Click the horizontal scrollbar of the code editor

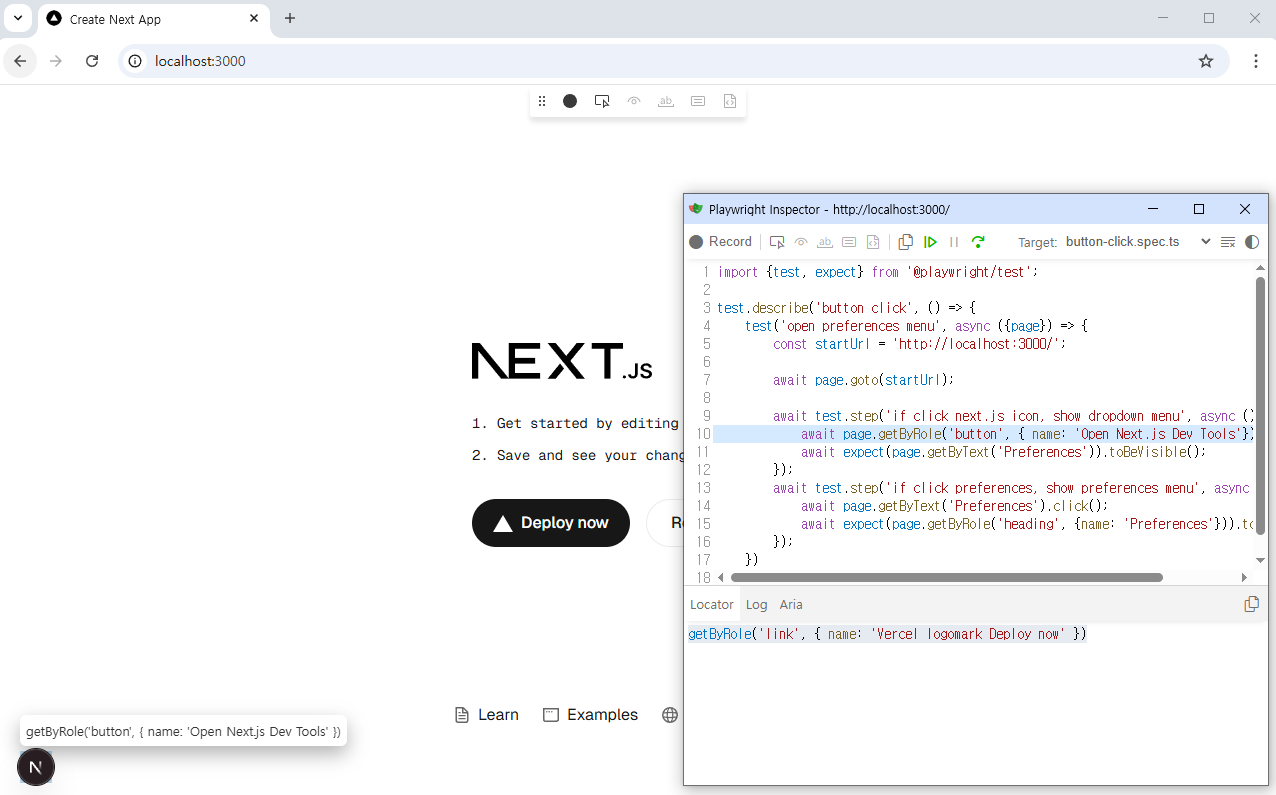tap(947, 577)
